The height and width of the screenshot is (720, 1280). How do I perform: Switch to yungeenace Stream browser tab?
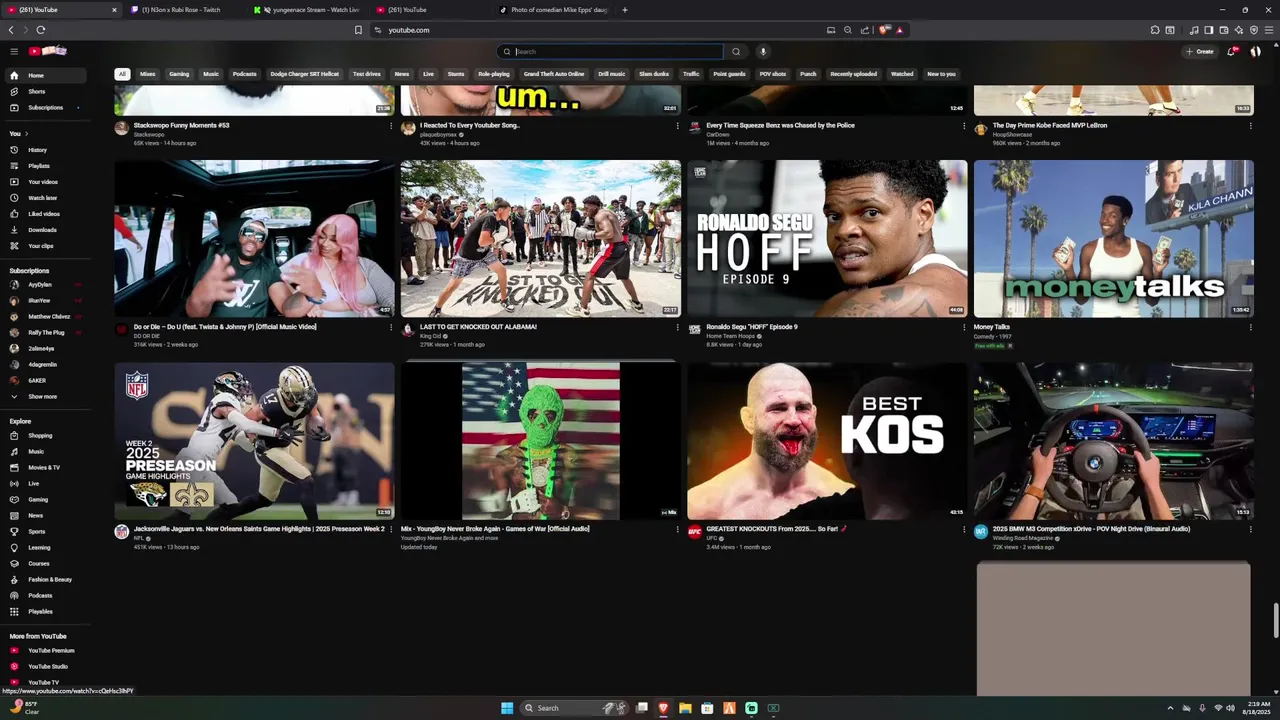(308, 10)
